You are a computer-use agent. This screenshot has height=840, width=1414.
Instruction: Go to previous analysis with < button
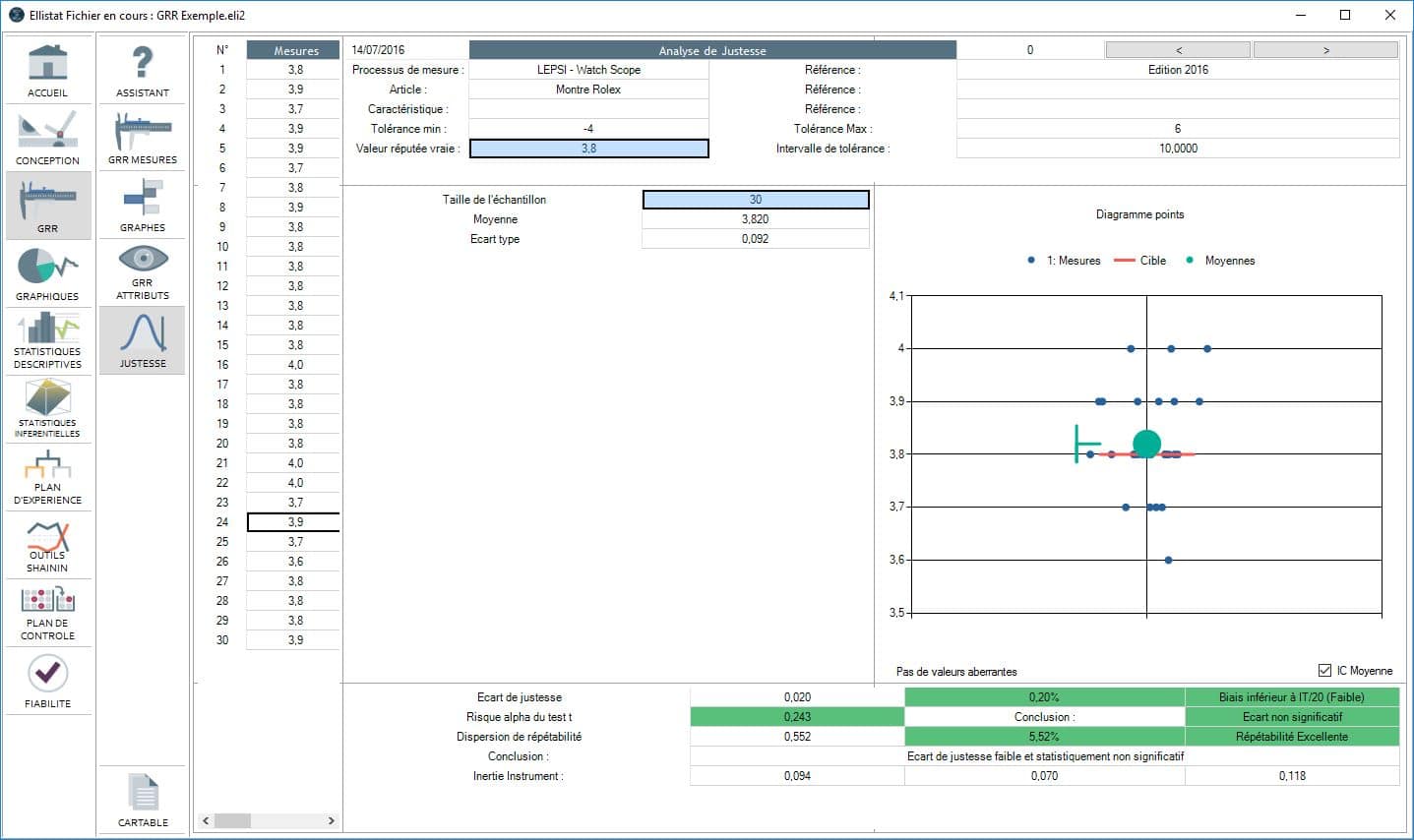coord(1178,49)
